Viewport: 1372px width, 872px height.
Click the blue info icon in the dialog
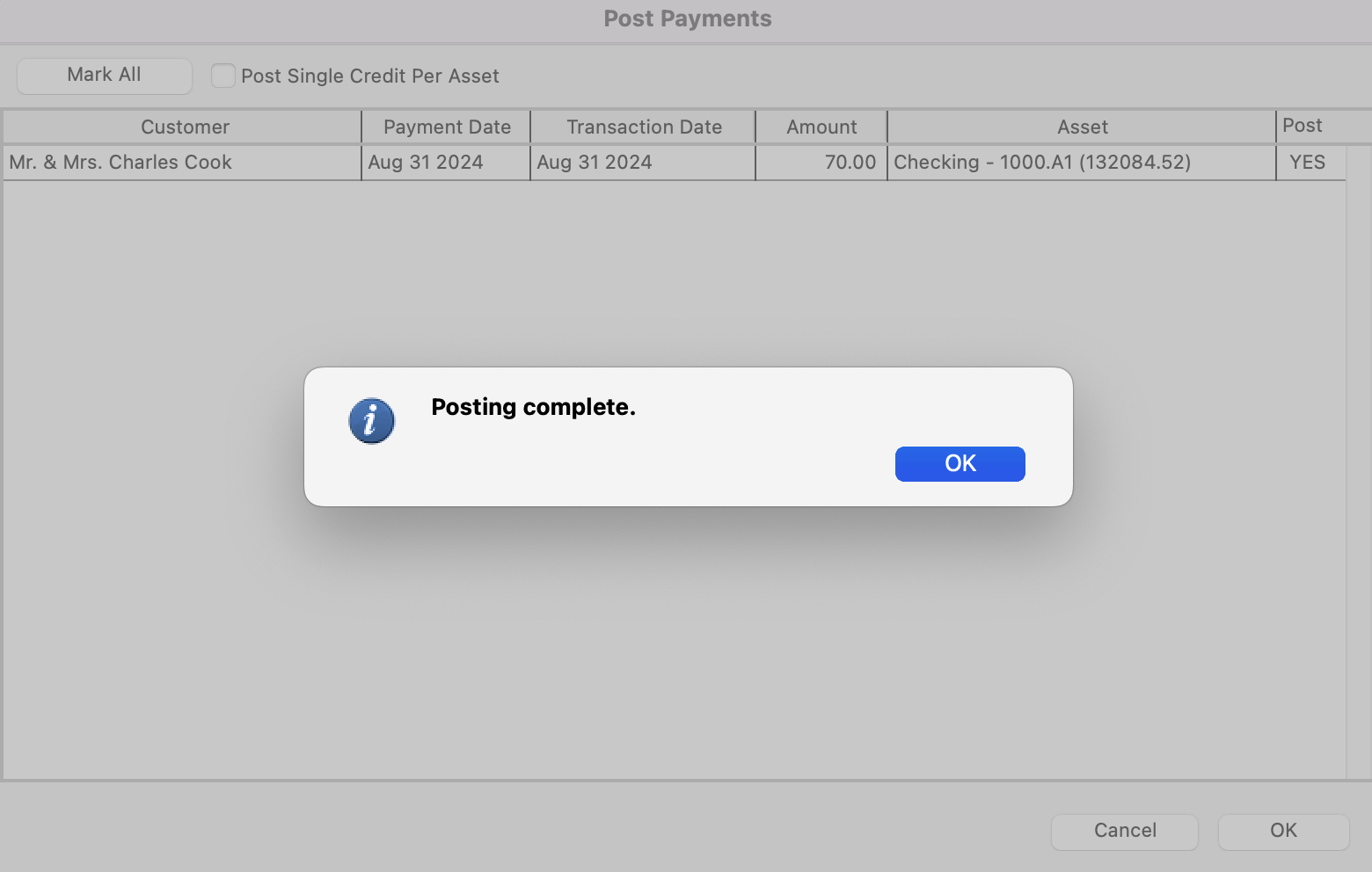(x=371, y=421)
